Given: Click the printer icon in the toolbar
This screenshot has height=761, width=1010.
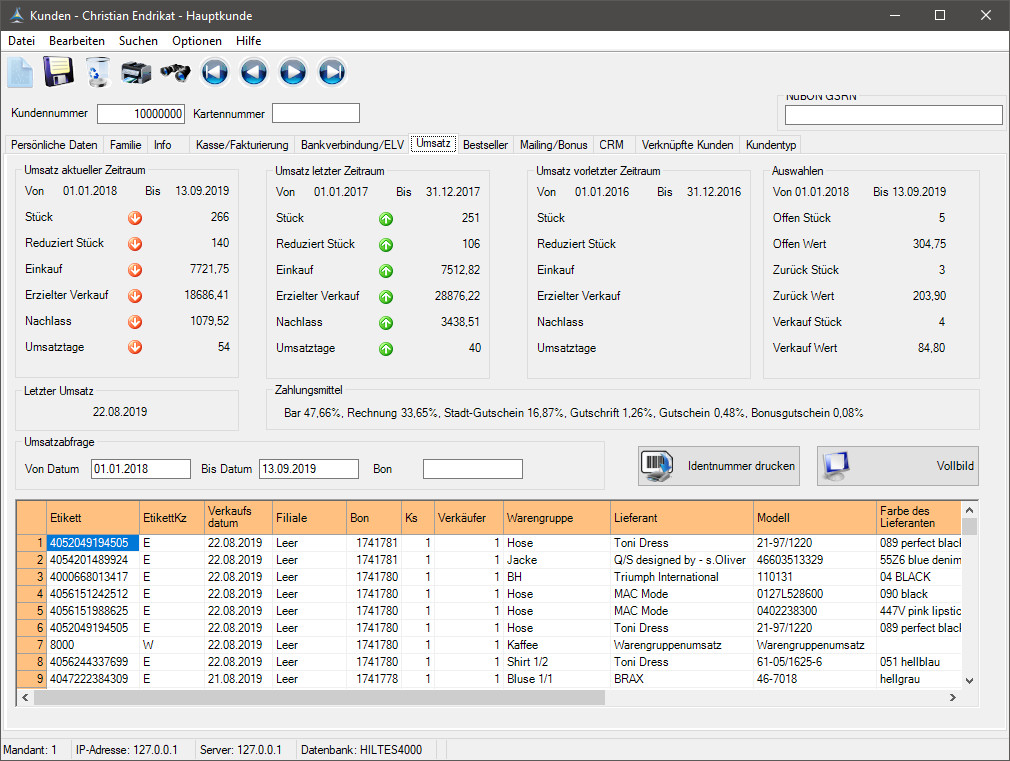Looking at the screenshot, I should click(x=136, y=72).
